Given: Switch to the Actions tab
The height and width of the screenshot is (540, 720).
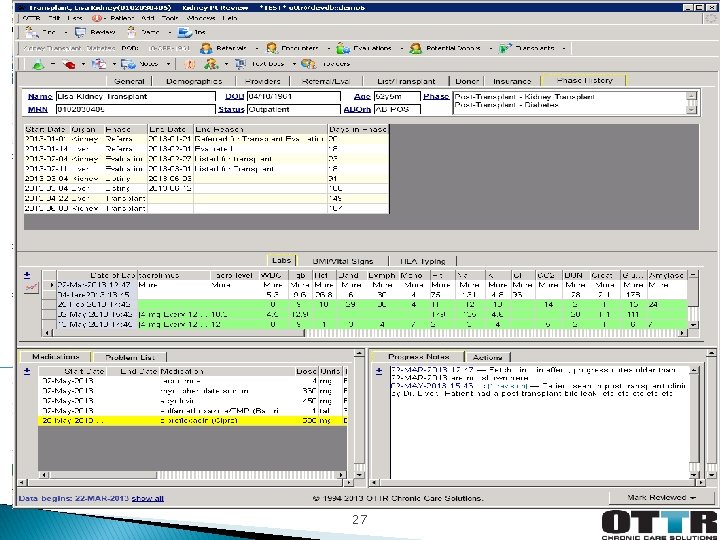Looking at the screenshot, I should tap(487, 356).
